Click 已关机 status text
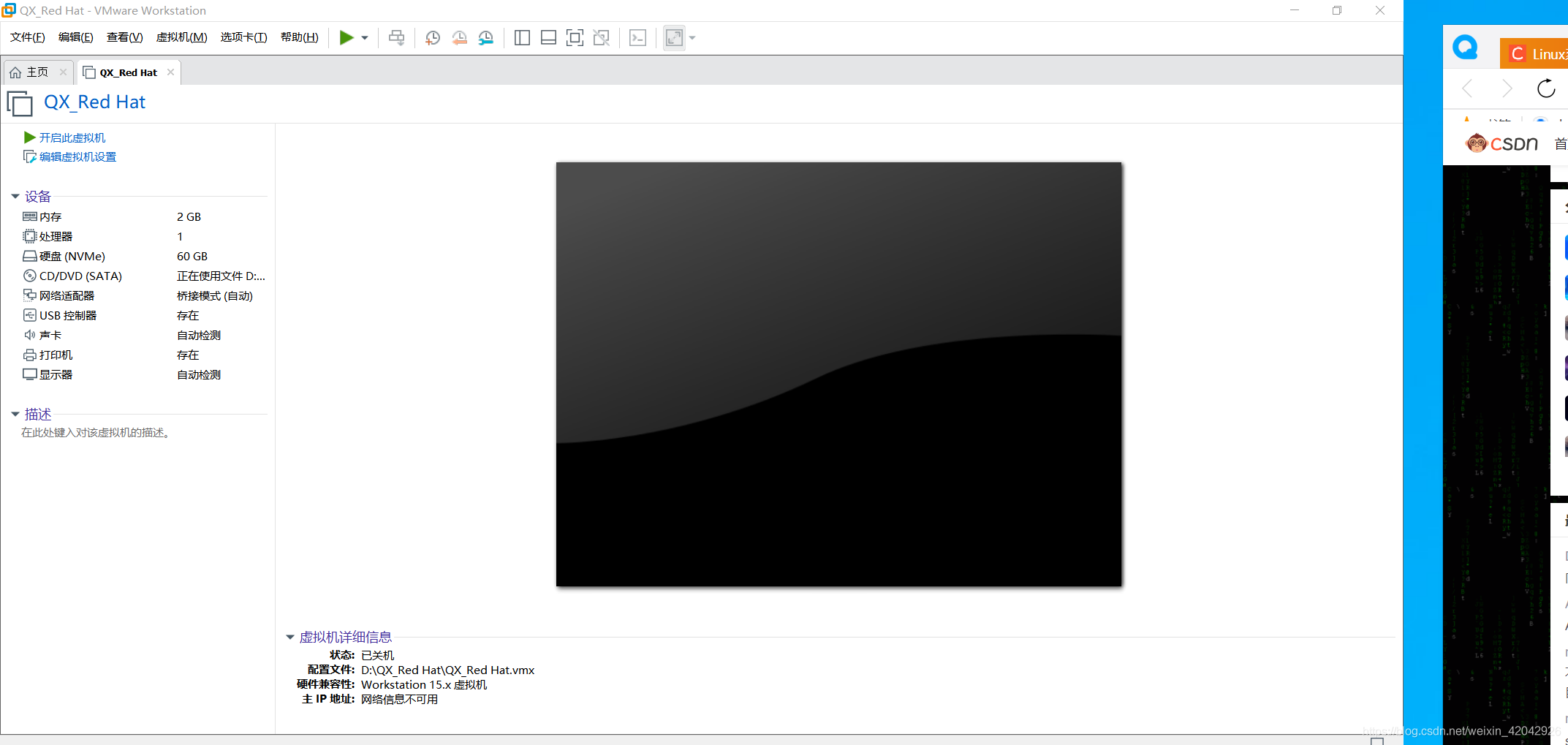Image resolution: width=1568 pixels, height=745 pixels. click(x=377, y=655)
